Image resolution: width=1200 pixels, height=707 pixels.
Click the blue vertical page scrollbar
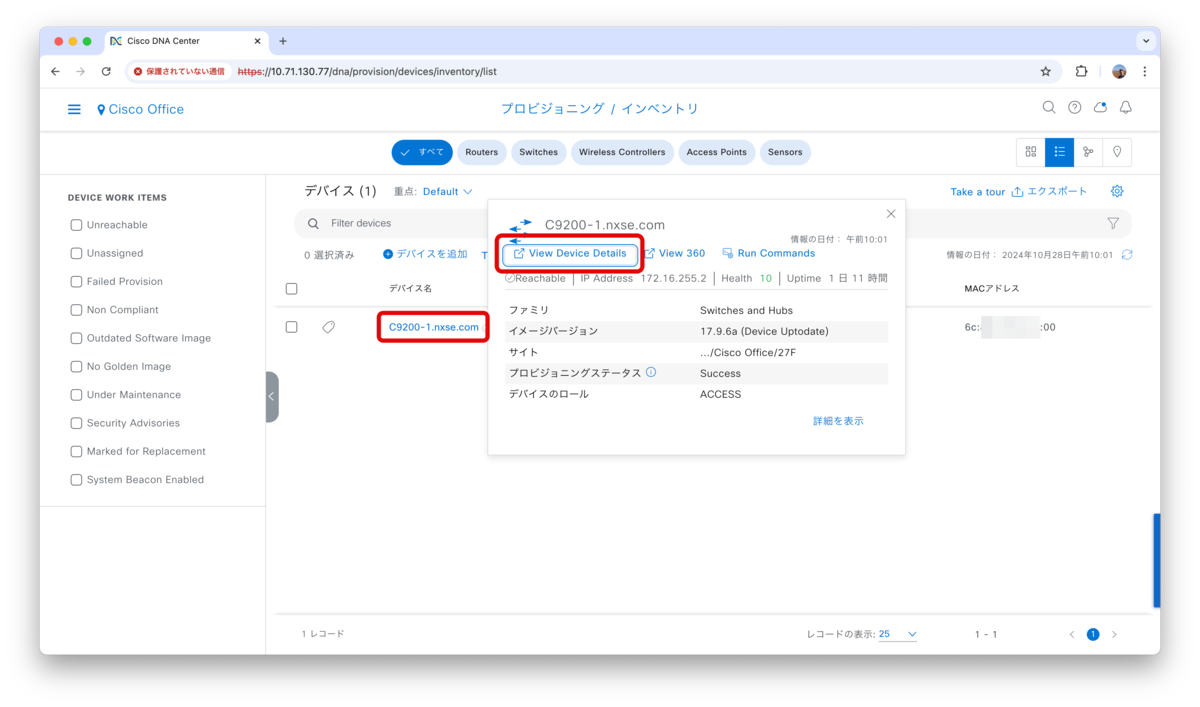pyautogui.click(x=1156, y=561)
